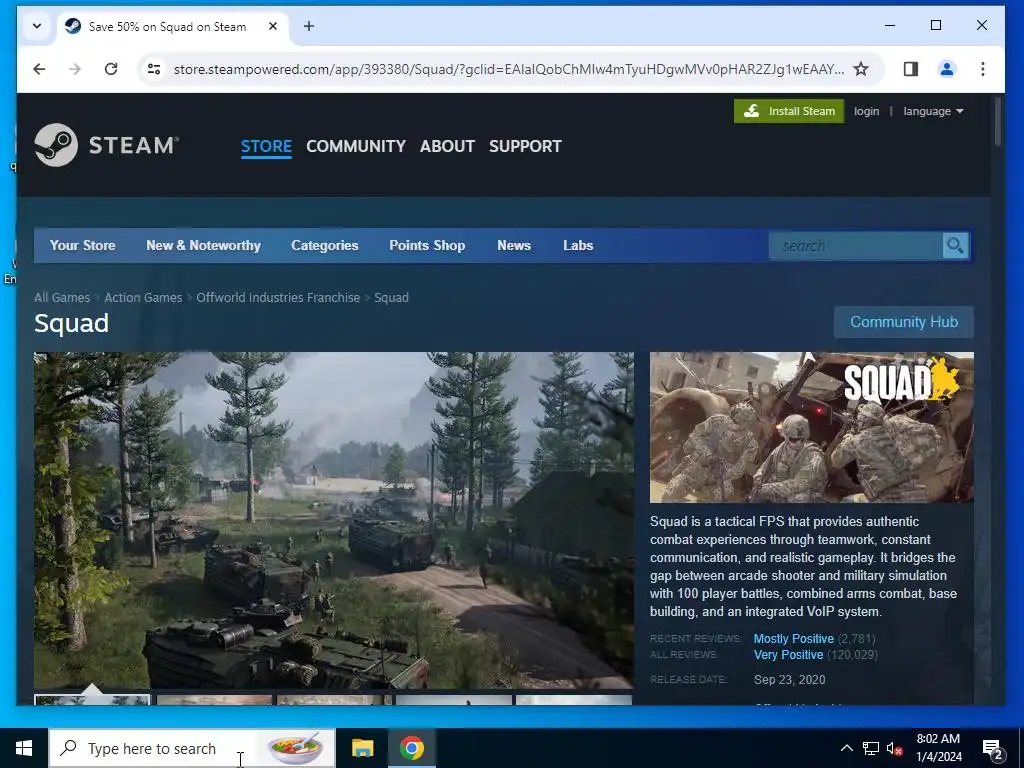Open the Community Hub button
The height and width of the screenshot is (768, 1024).
(904, 322)
